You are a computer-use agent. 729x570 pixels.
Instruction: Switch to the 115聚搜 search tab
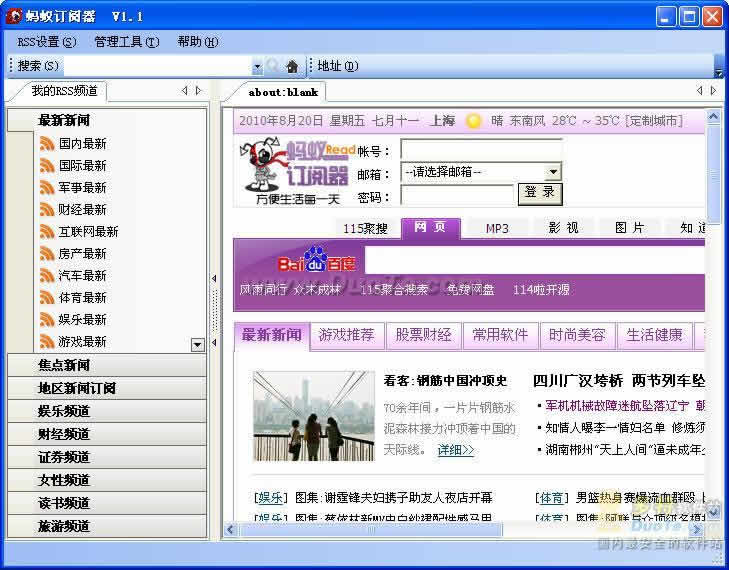pyautogui.click(x=365, y=229)
